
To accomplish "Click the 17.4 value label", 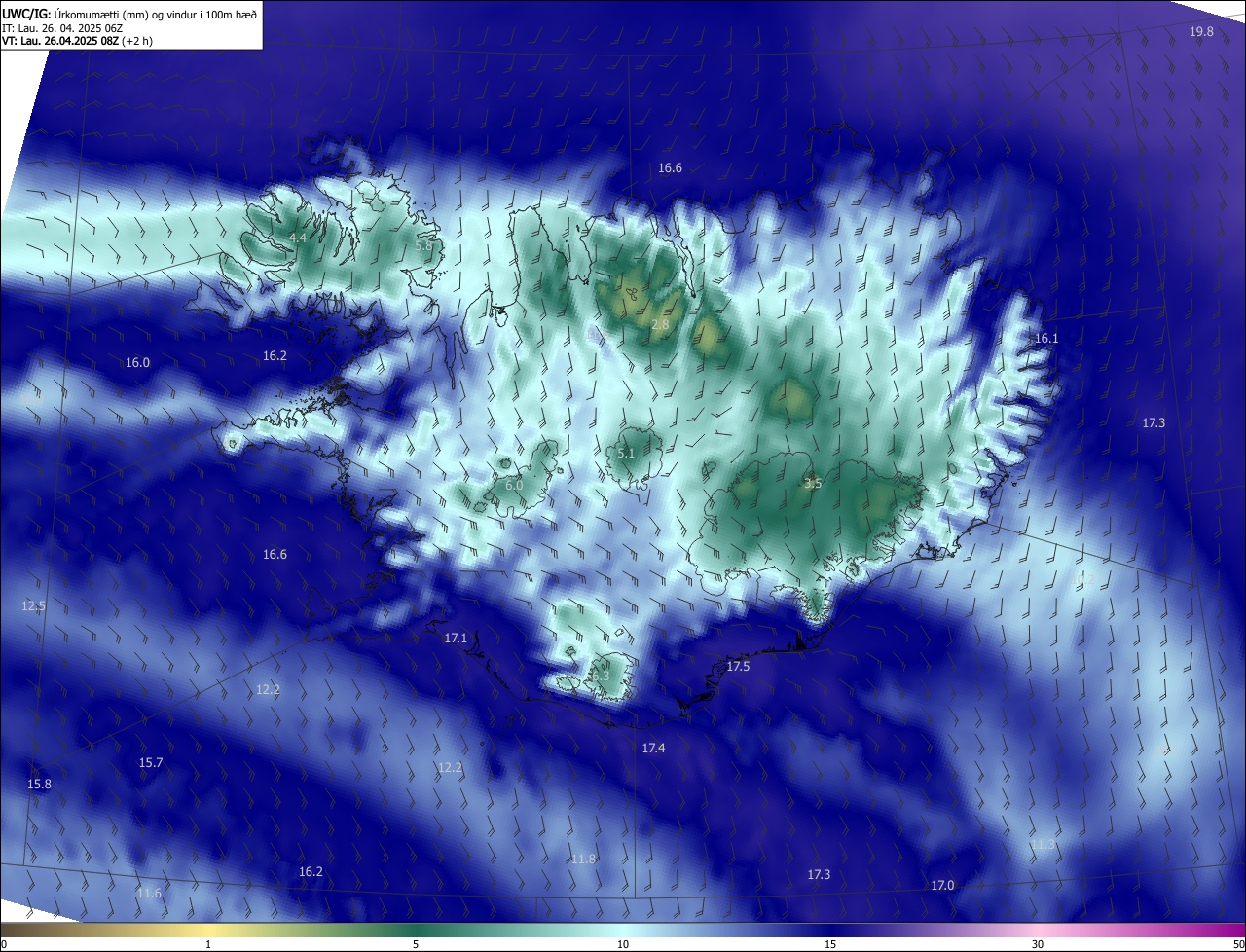I will pyautogui.click(x=653, y=748).
